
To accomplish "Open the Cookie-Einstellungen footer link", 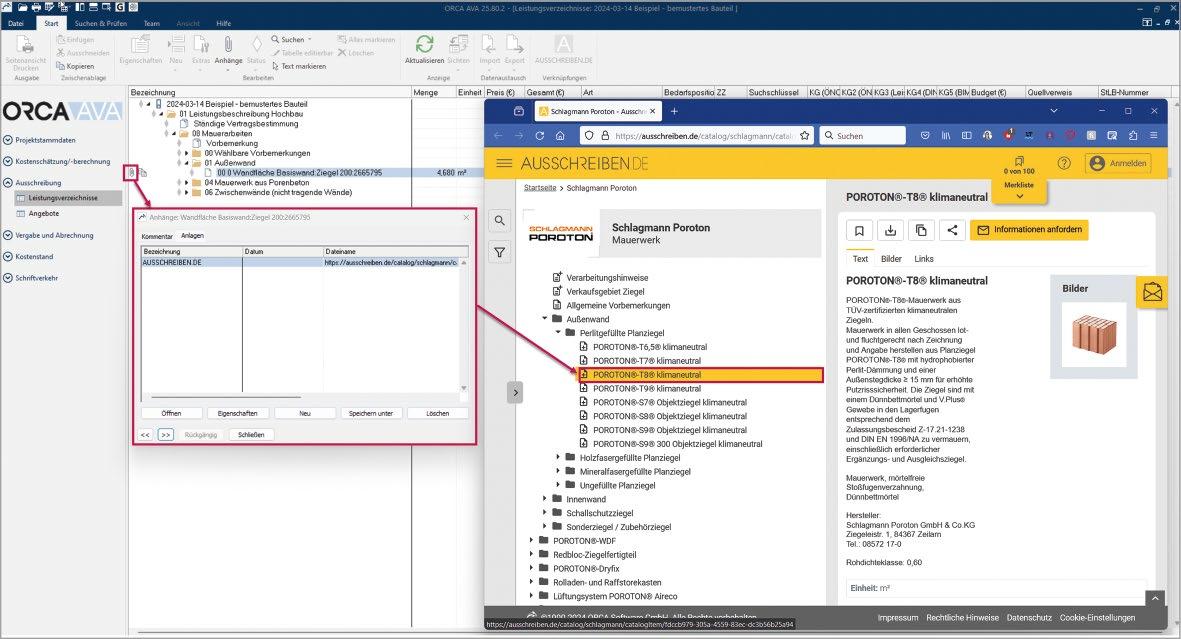I will tap(1097, 617).
